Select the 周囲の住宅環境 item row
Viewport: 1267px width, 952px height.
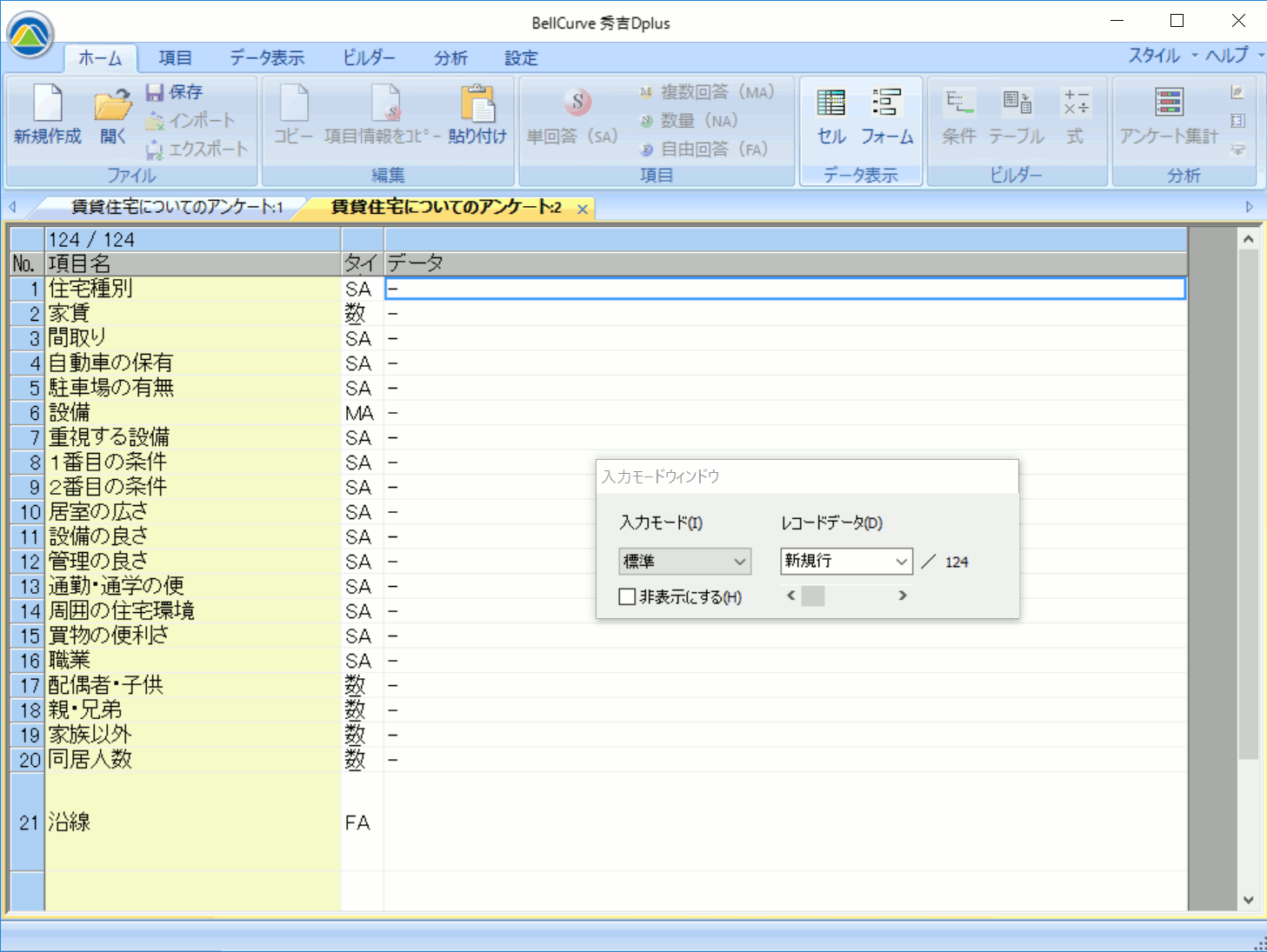click(x=193, y=610)
